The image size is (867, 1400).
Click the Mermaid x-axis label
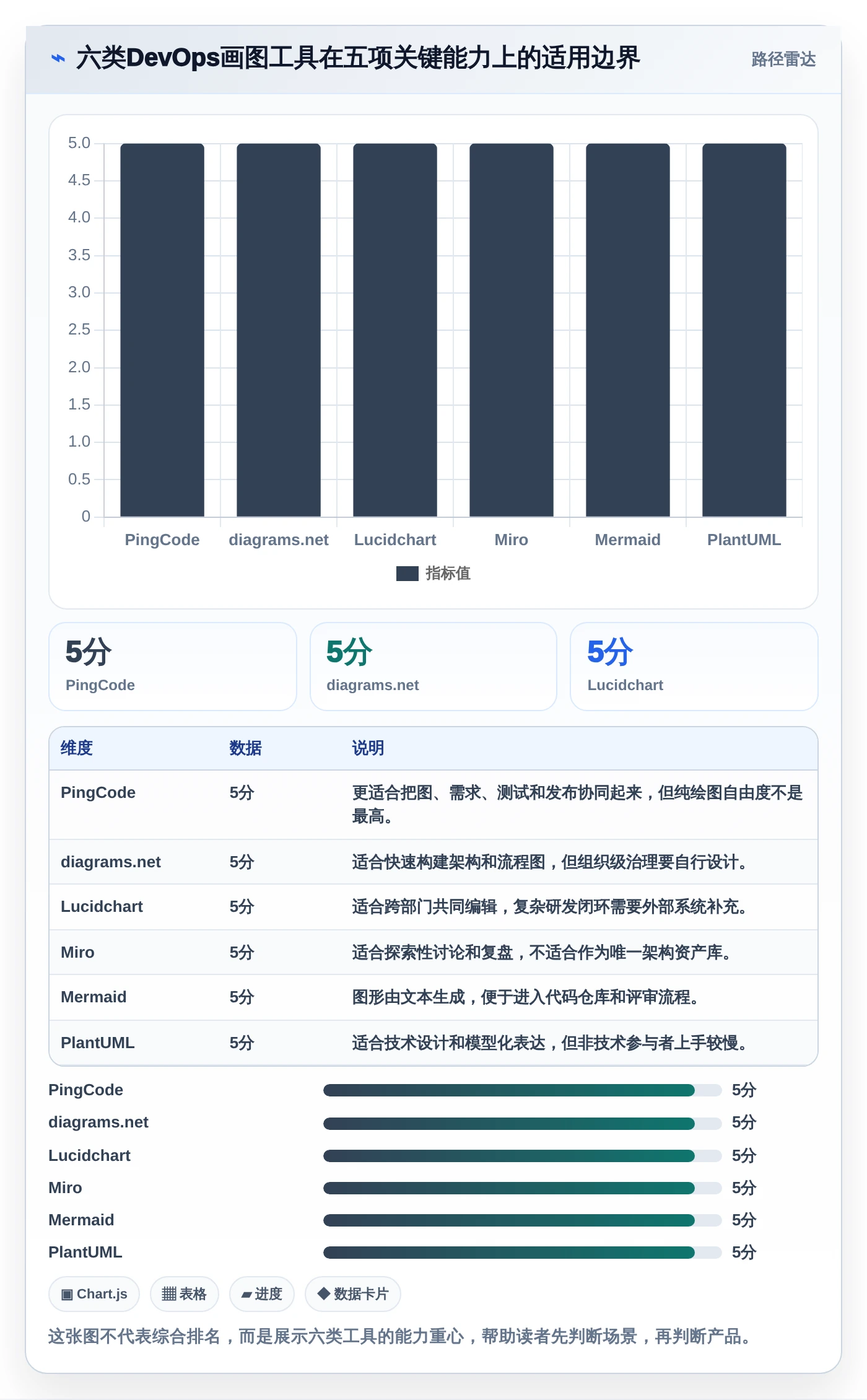(x=628, y=540)
